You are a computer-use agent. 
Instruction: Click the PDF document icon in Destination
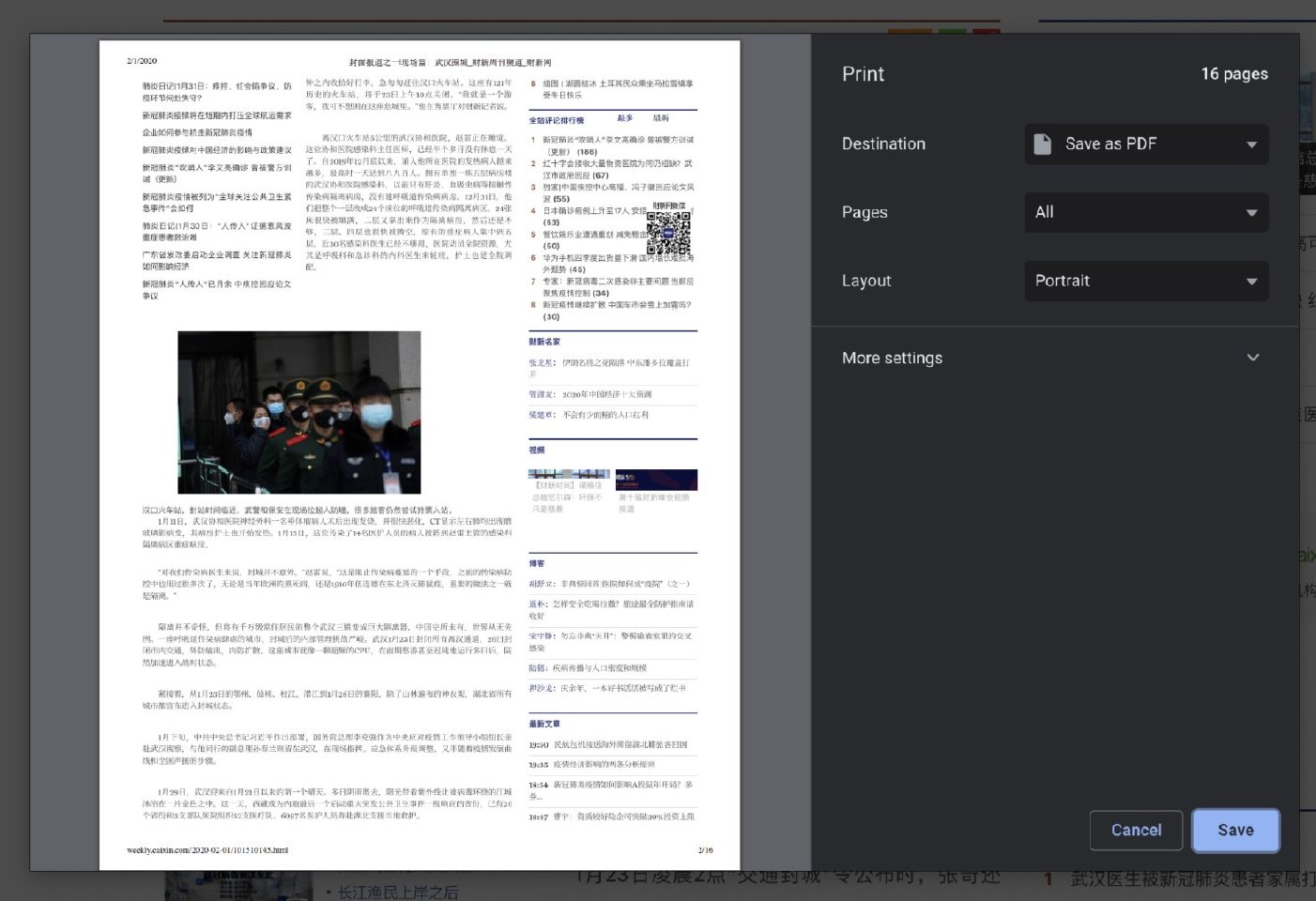pos(1042,144)
